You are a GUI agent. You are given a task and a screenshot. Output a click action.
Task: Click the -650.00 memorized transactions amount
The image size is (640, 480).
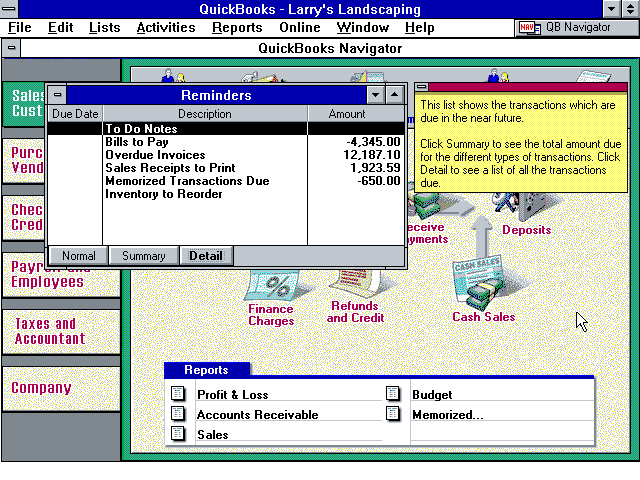378,181
